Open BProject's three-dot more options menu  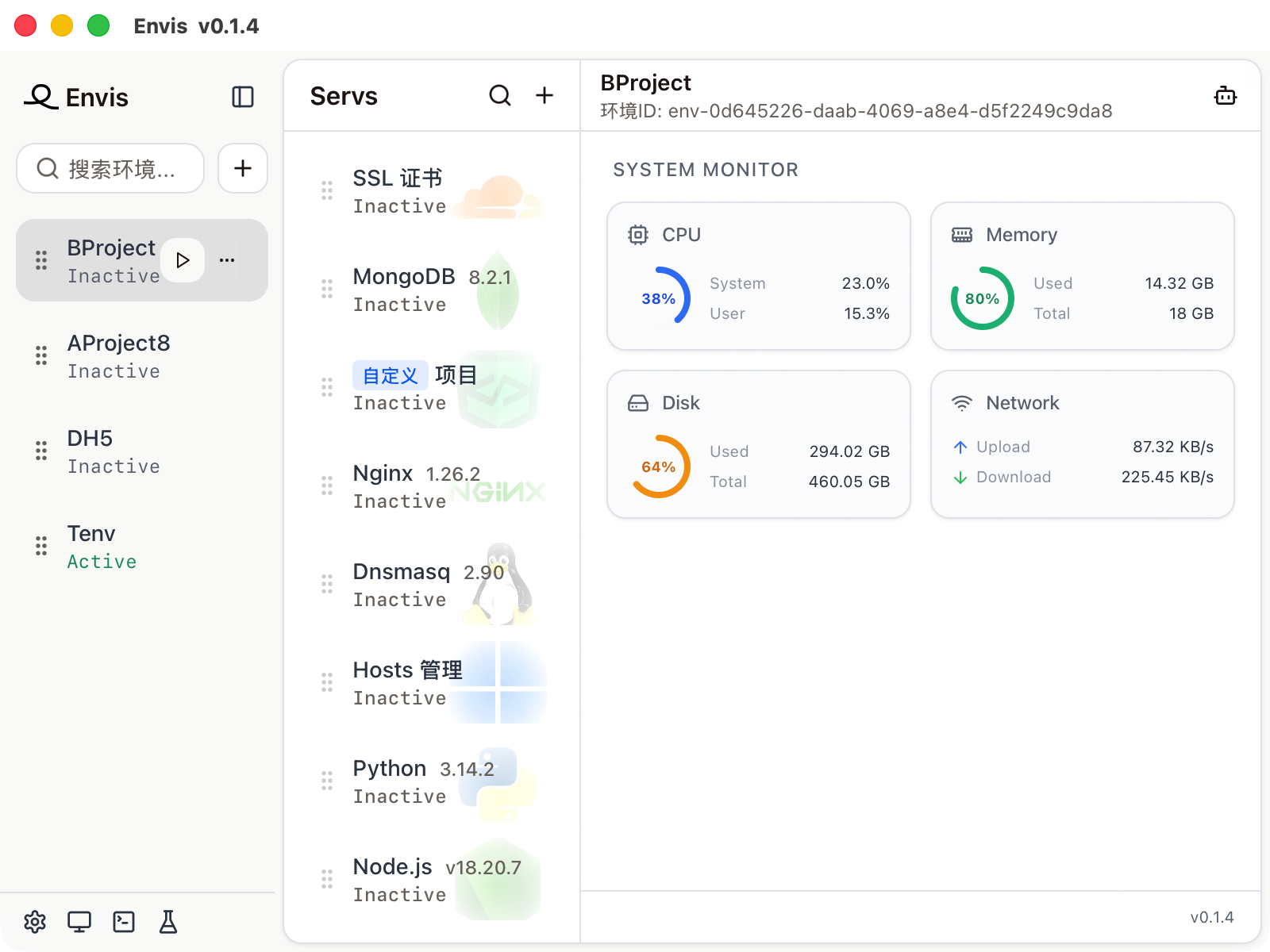pyautogui.click(x=227, y=260)
